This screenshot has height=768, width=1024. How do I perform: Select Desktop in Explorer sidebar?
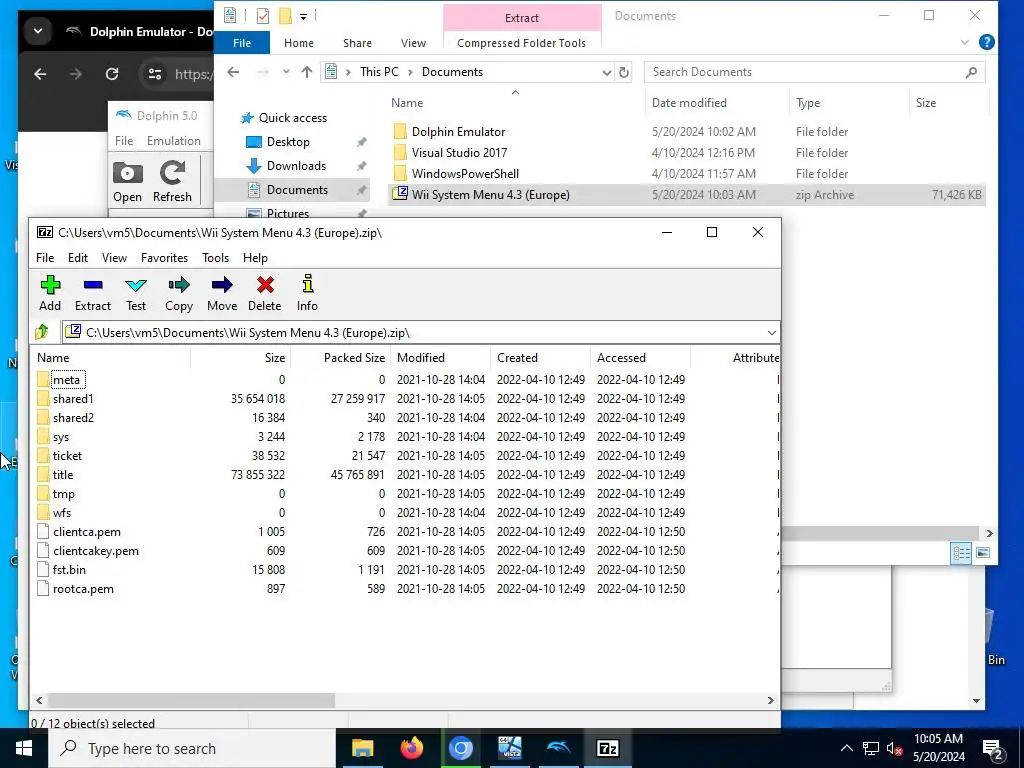point(288,142)
